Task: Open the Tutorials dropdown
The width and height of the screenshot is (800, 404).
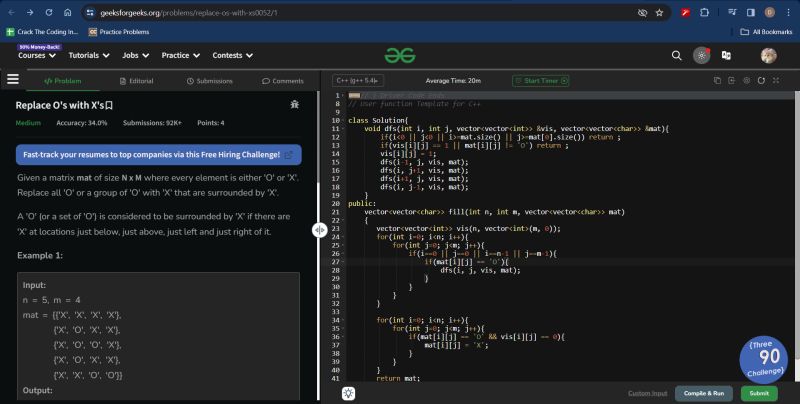Action: [x=89, y=56]
